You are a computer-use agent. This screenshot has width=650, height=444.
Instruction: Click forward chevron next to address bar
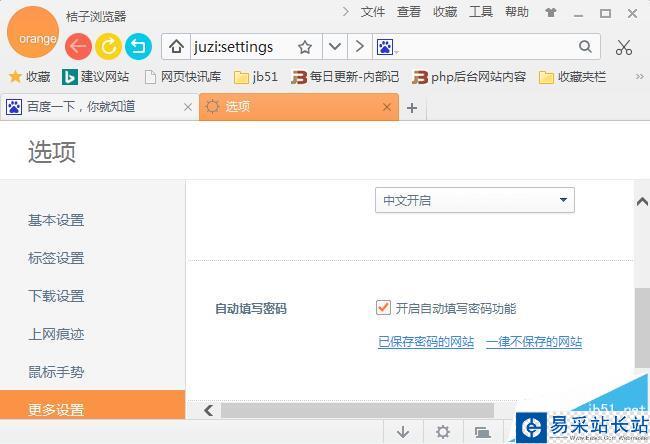pos(359,46)
